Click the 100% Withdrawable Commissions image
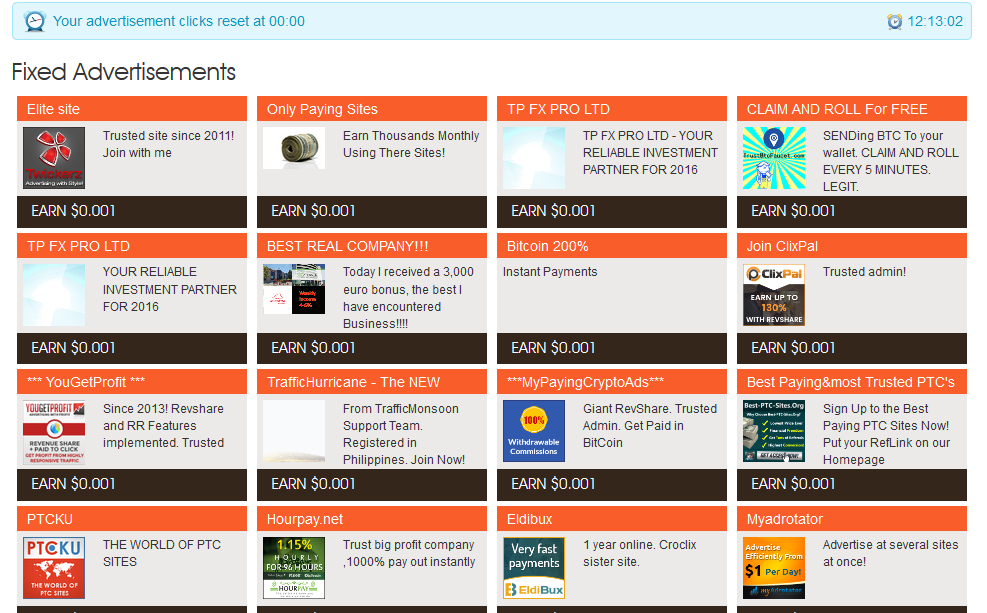 tap(534, 431)
